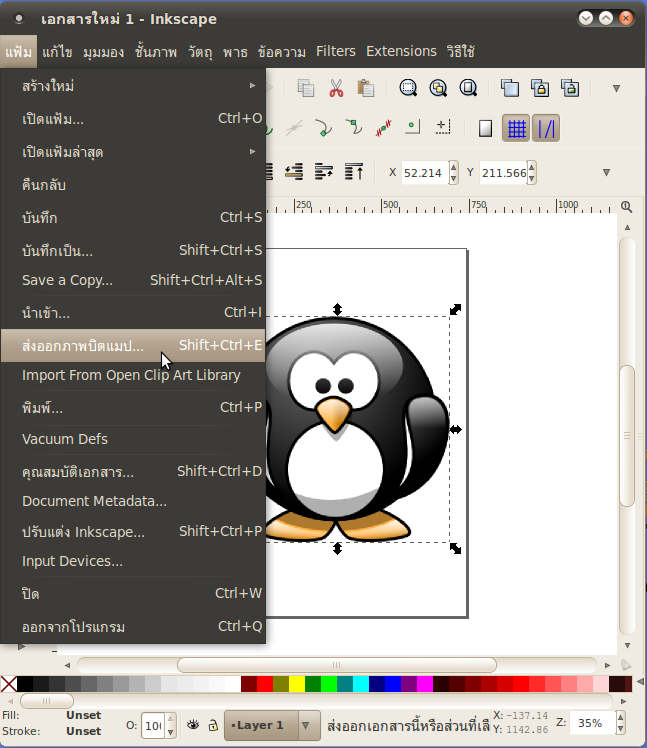Select ปรับแต่ง Inkscape... preferences entry

pos(133,531)
